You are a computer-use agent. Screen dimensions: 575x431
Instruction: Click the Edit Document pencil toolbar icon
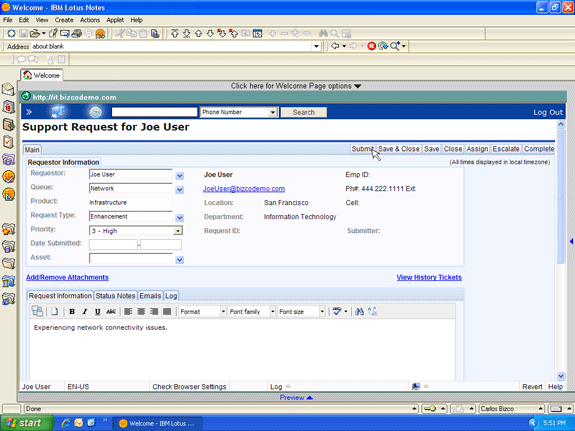pos(53,34)
